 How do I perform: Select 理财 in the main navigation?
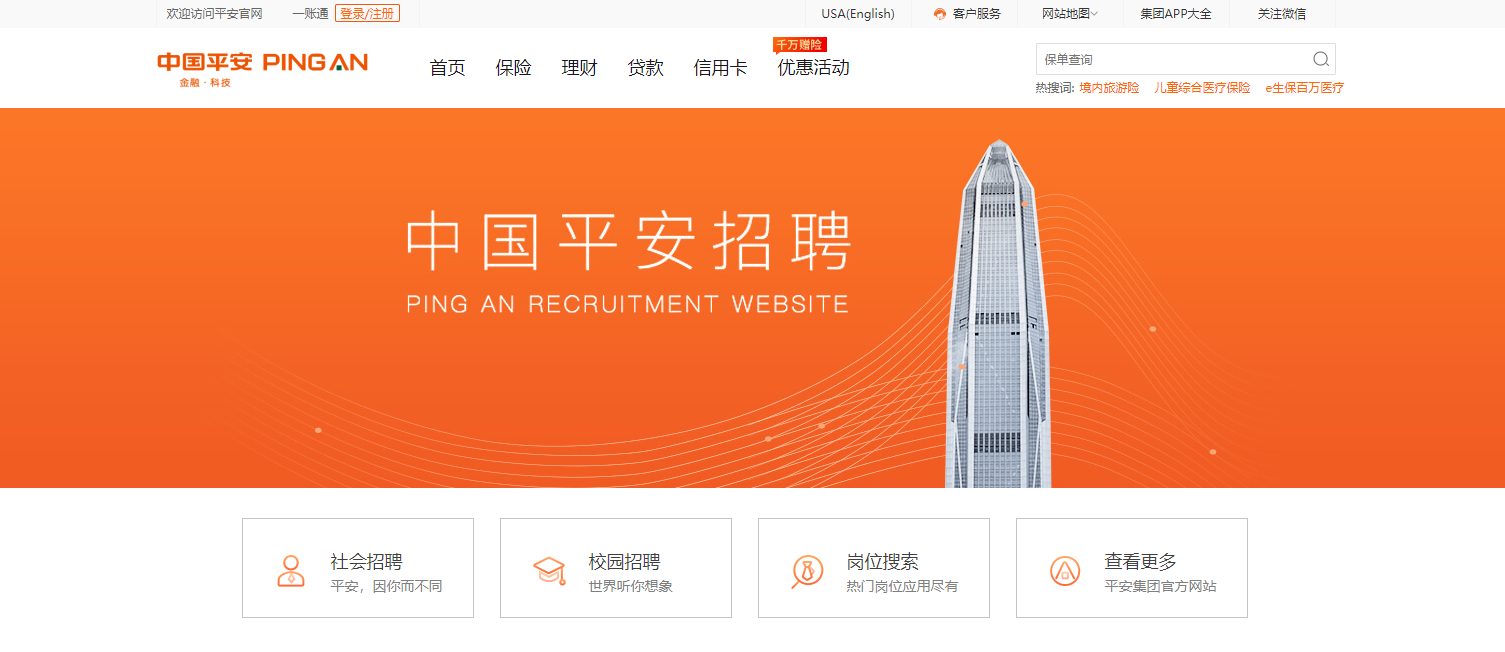pos(579,68)
